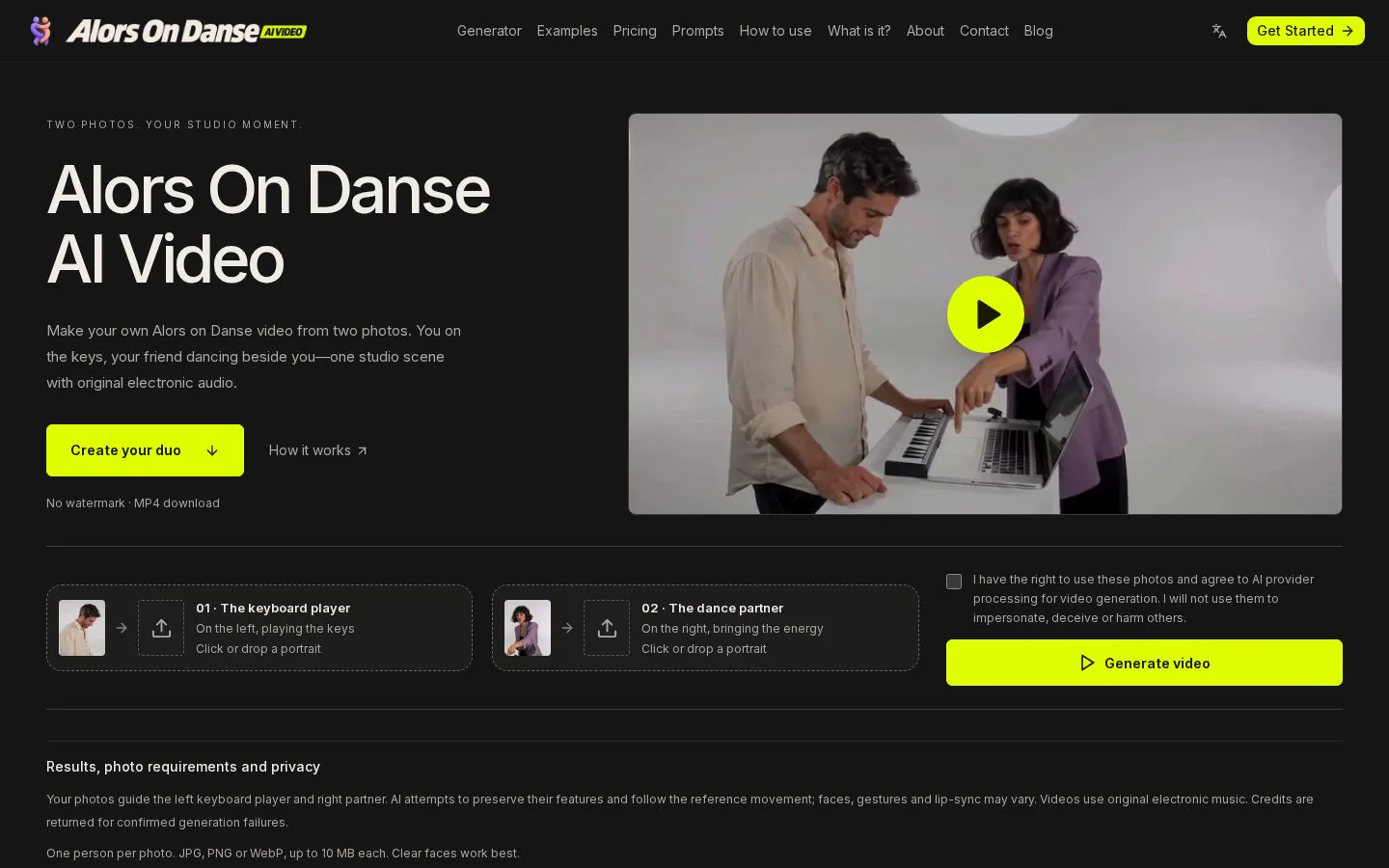Play the hero demo video
1389x868 pixels.
pos(985,314)
